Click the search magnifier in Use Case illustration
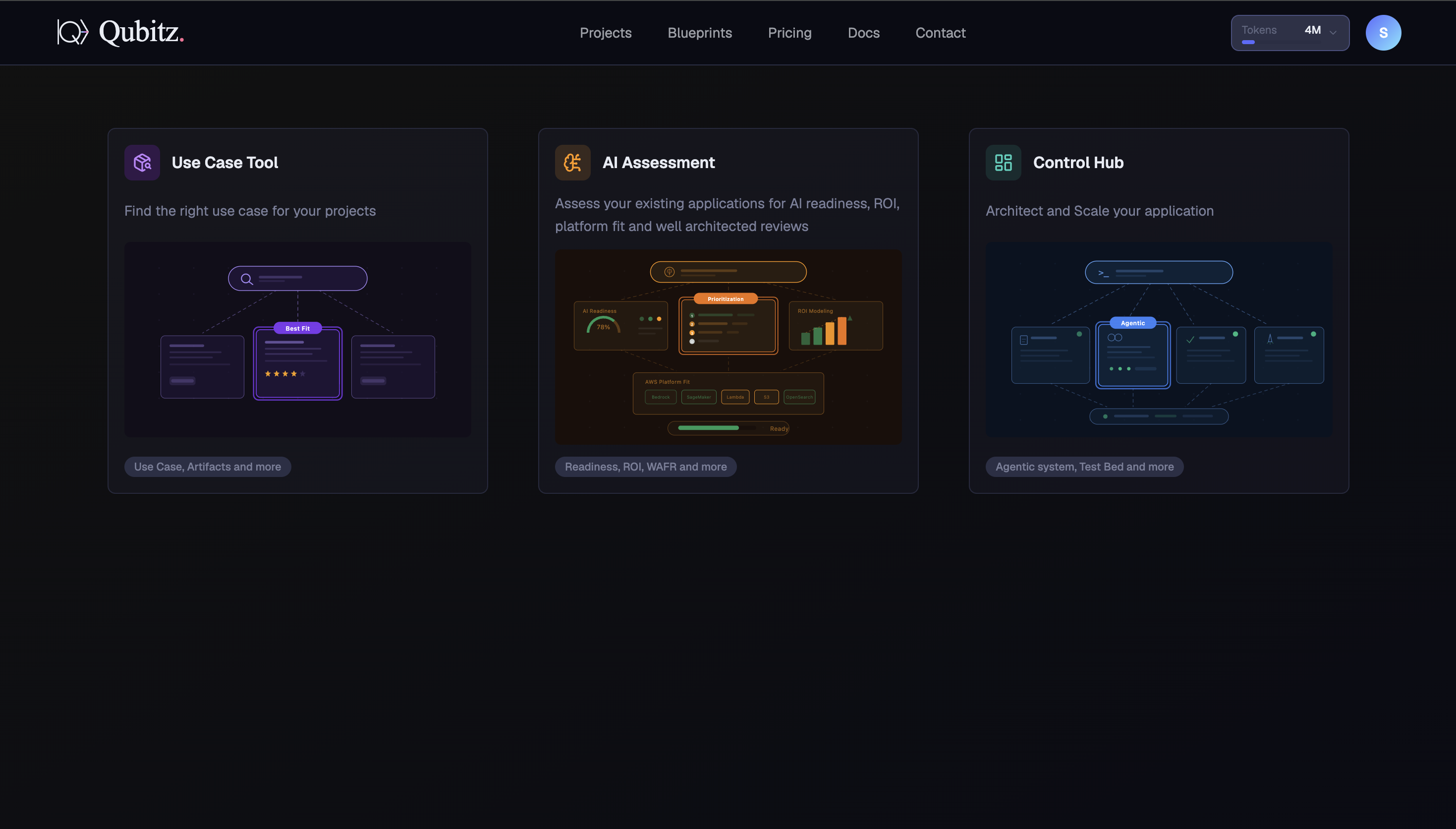The image size is (1456, 829). (x=246, y=279)
